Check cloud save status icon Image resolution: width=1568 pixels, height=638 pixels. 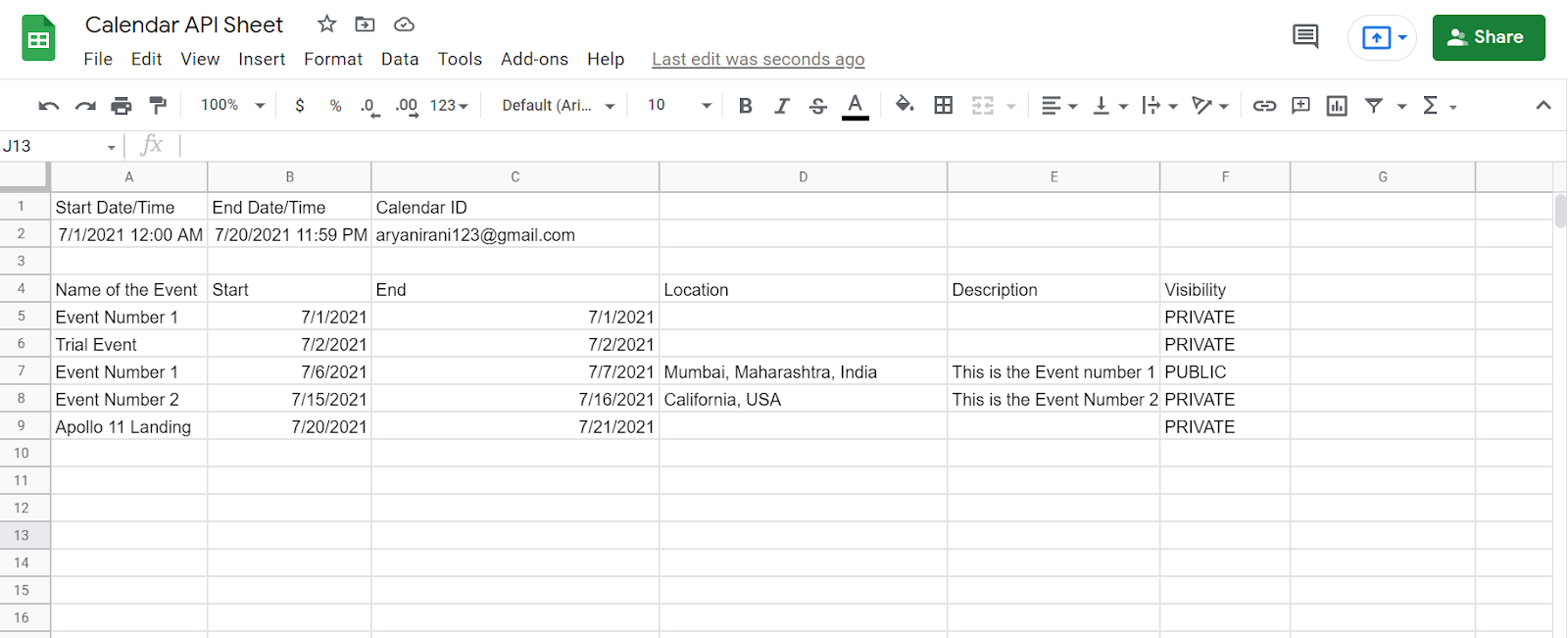404,25
